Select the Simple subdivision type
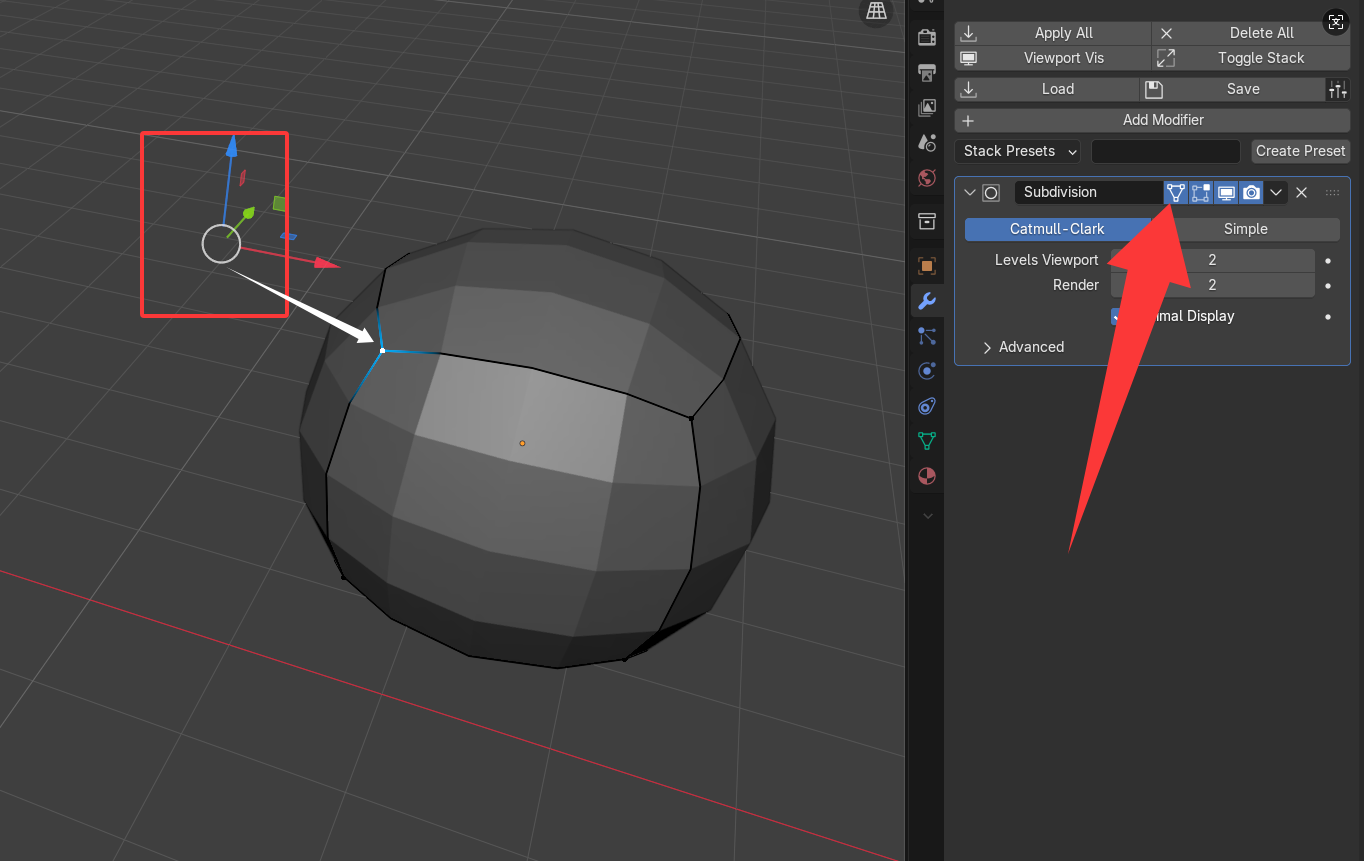 coord(1246,229)
